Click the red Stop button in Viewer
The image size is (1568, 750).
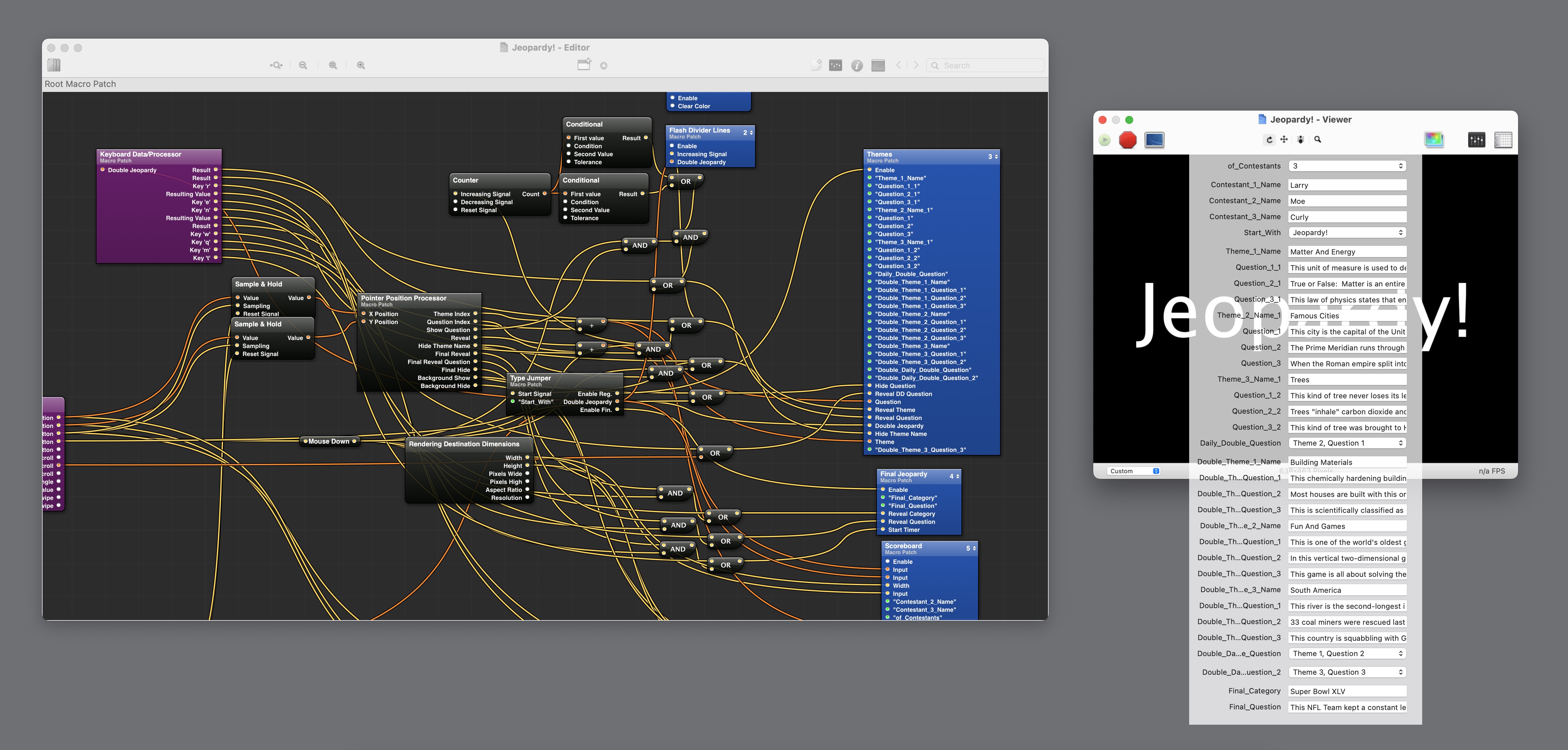point(1127,140)
